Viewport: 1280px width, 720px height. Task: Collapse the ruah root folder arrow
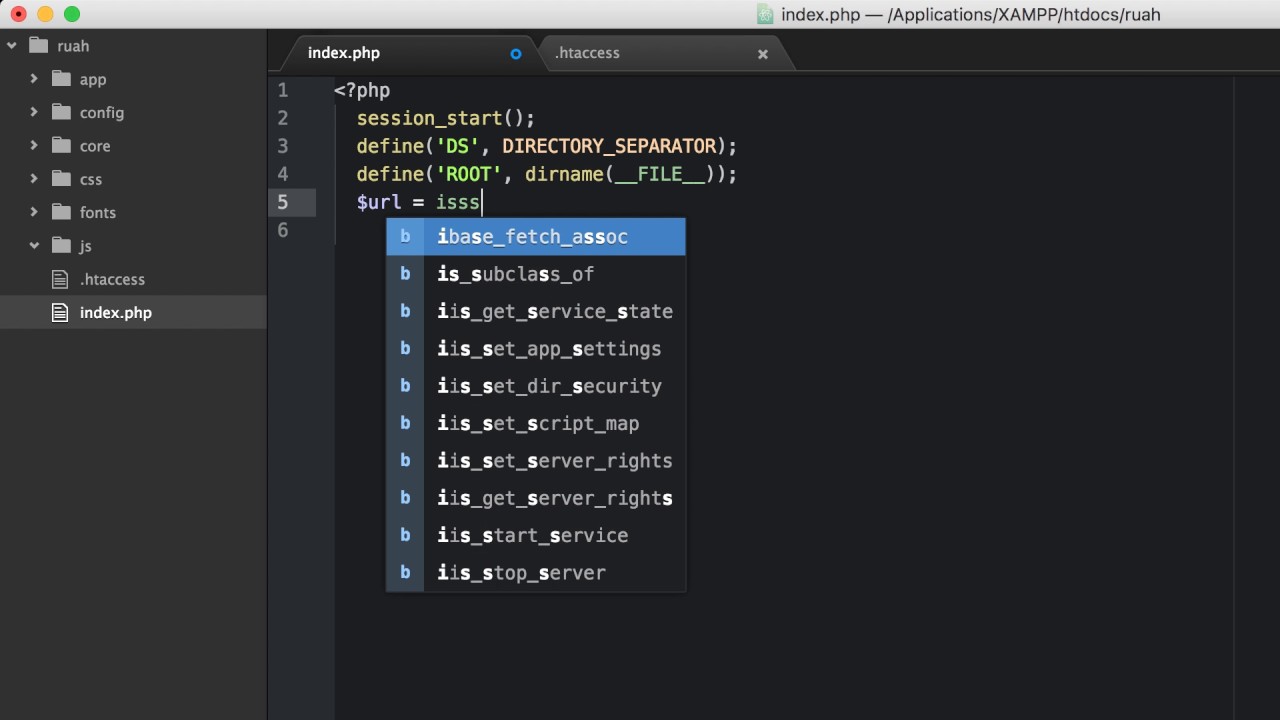12,46
